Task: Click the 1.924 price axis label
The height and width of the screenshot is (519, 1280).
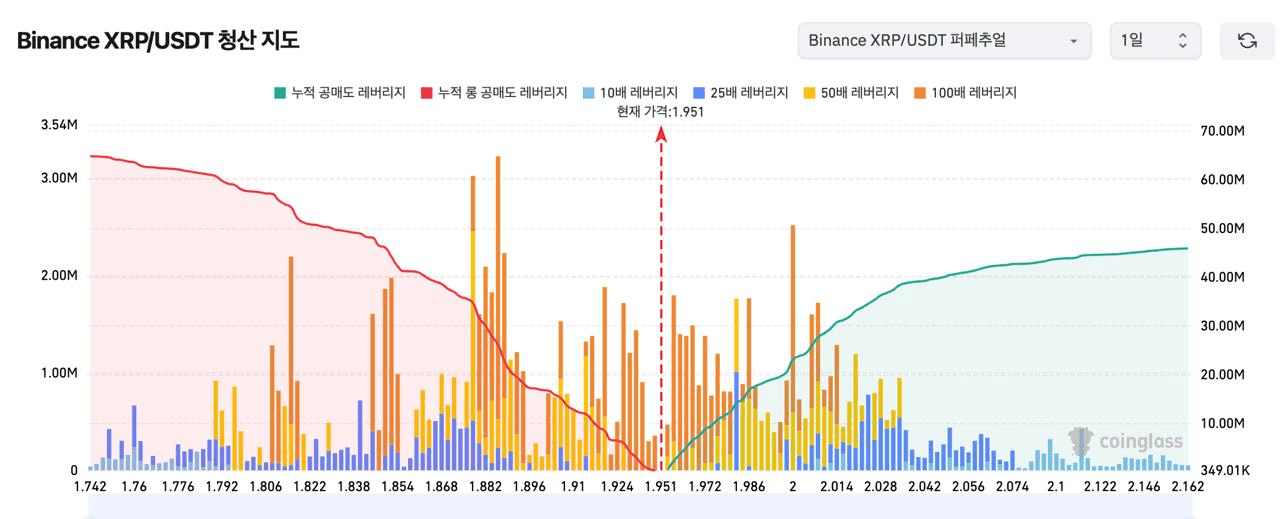Action: click(x=617, y=487)
